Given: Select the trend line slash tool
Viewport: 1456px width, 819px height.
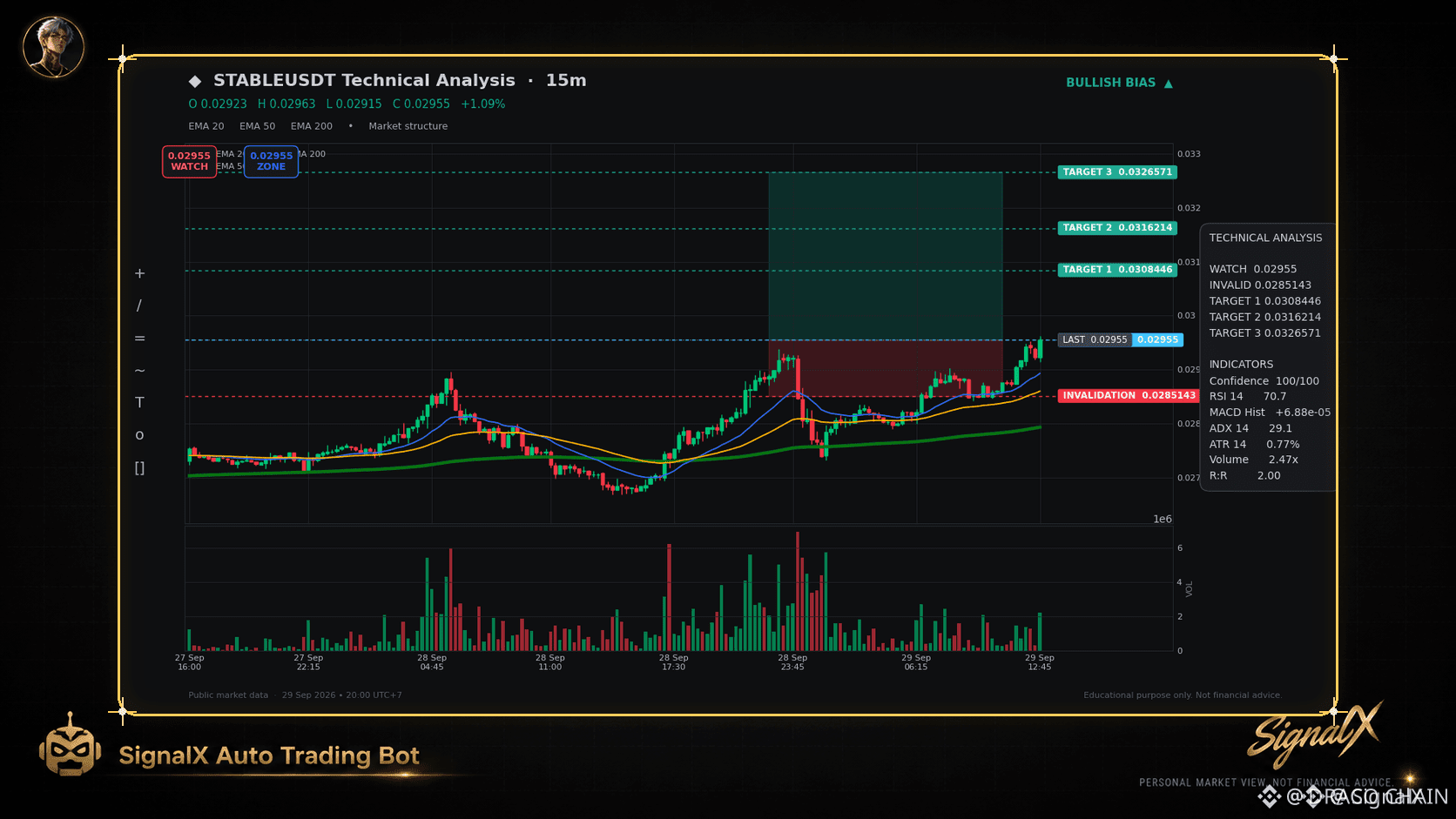Looking at the screenshot, I should [139, 305].
